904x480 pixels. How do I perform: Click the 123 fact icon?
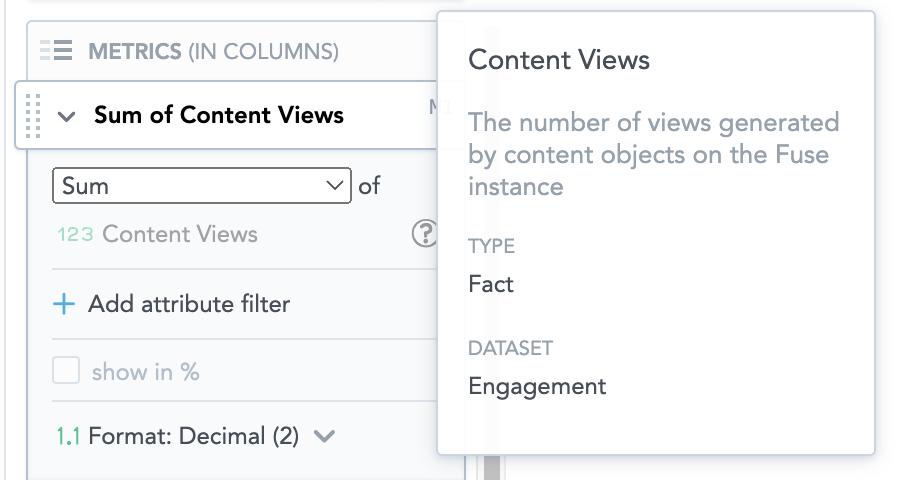pyautogui.click(x=75, y=235)
